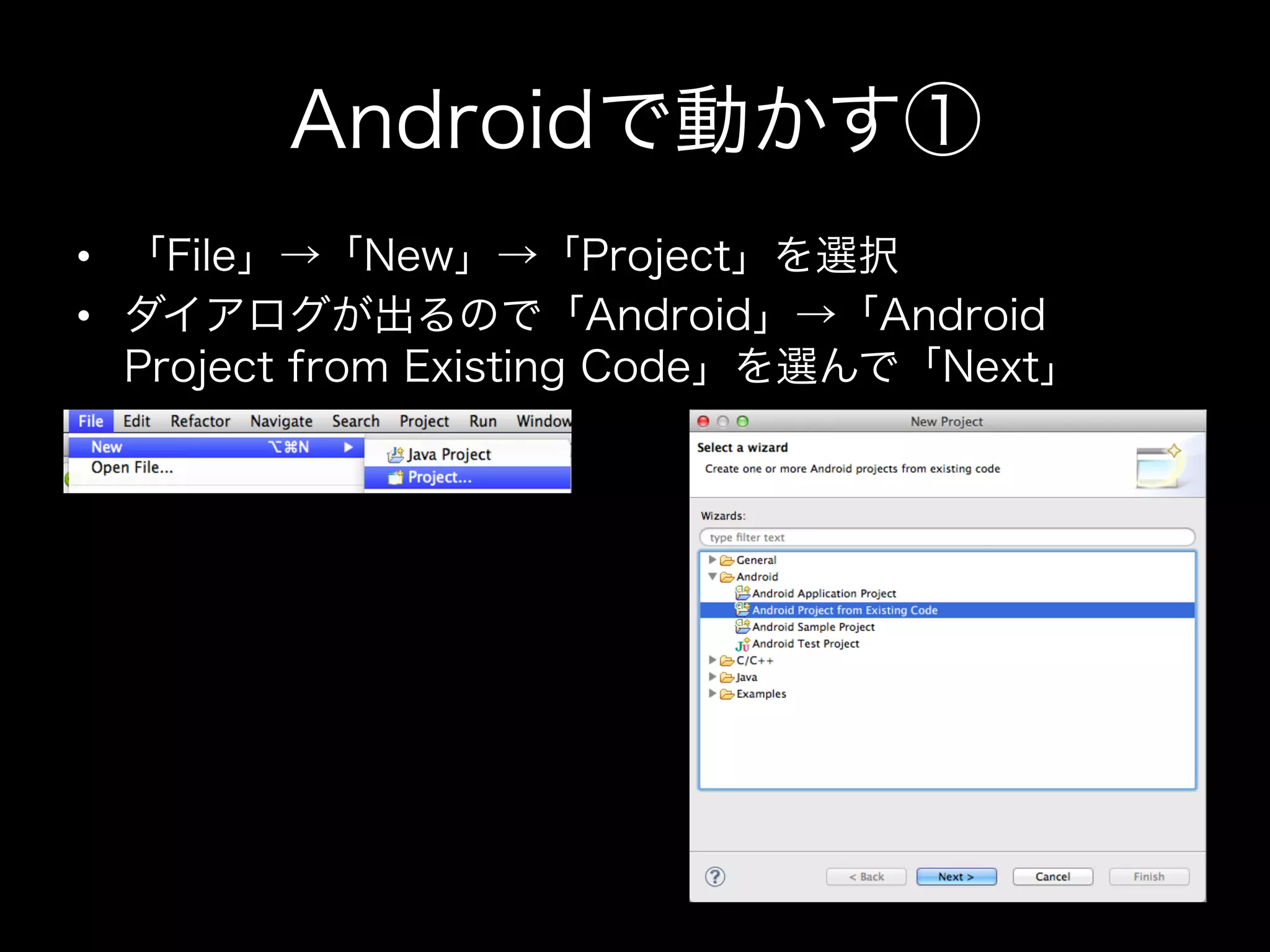Open the File menu in menu bar

click(91, 421)
